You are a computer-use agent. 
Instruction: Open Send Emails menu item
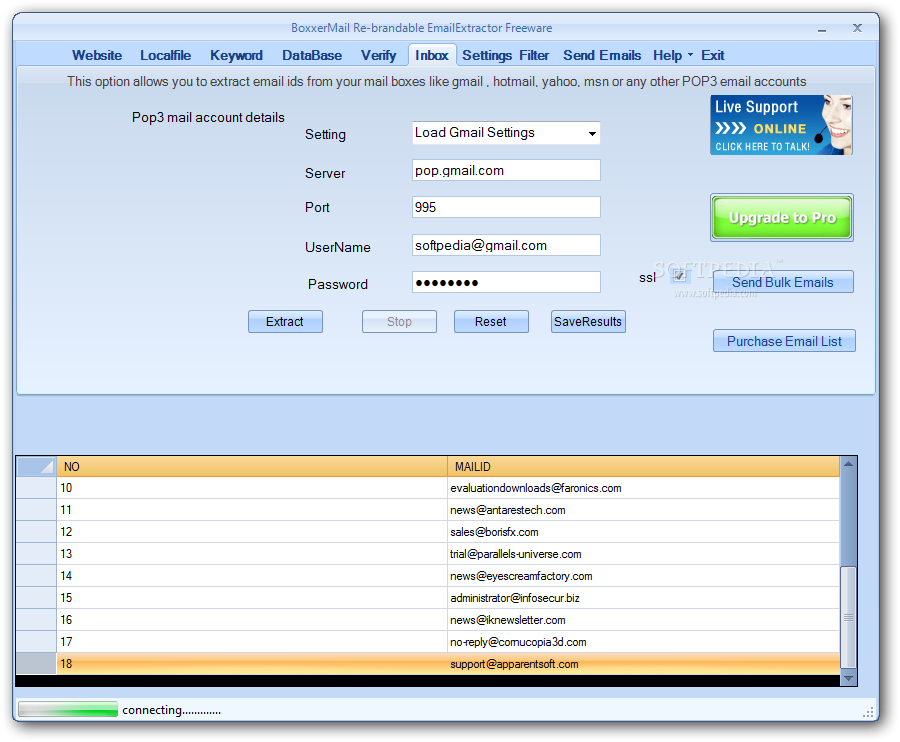click(602, 56)
